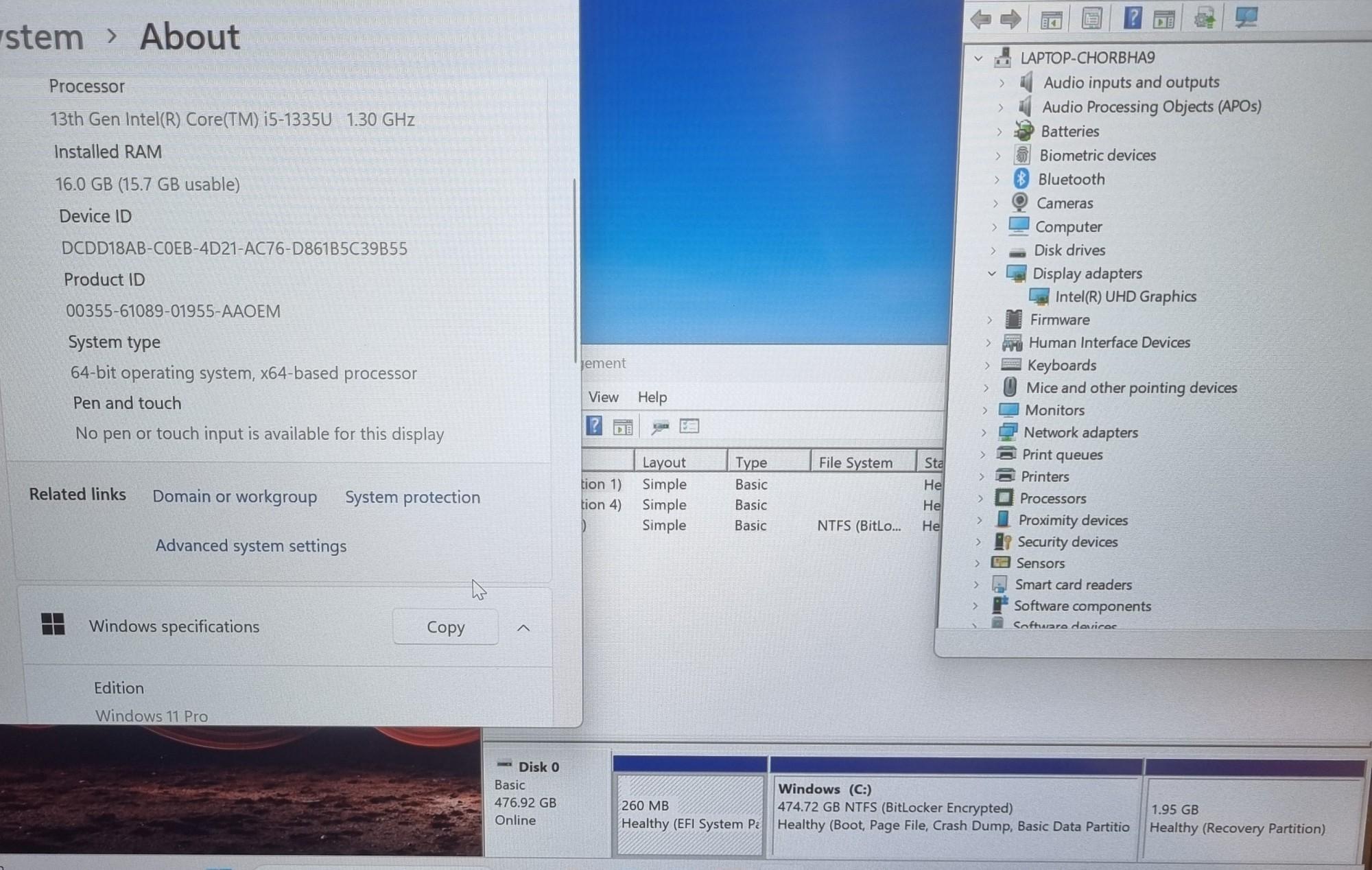Open the System protection link

pyautogui.click(x=412, y=497)
